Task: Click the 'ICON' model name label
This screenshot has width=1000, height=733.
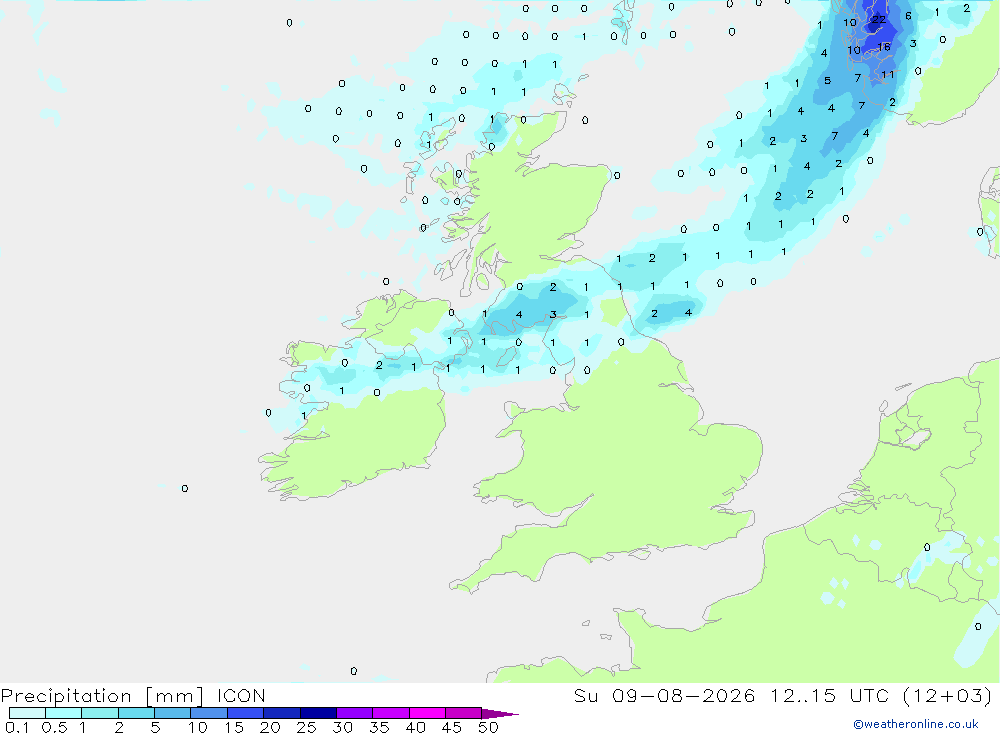Action: pyautogui.click(x=241, y=696)
